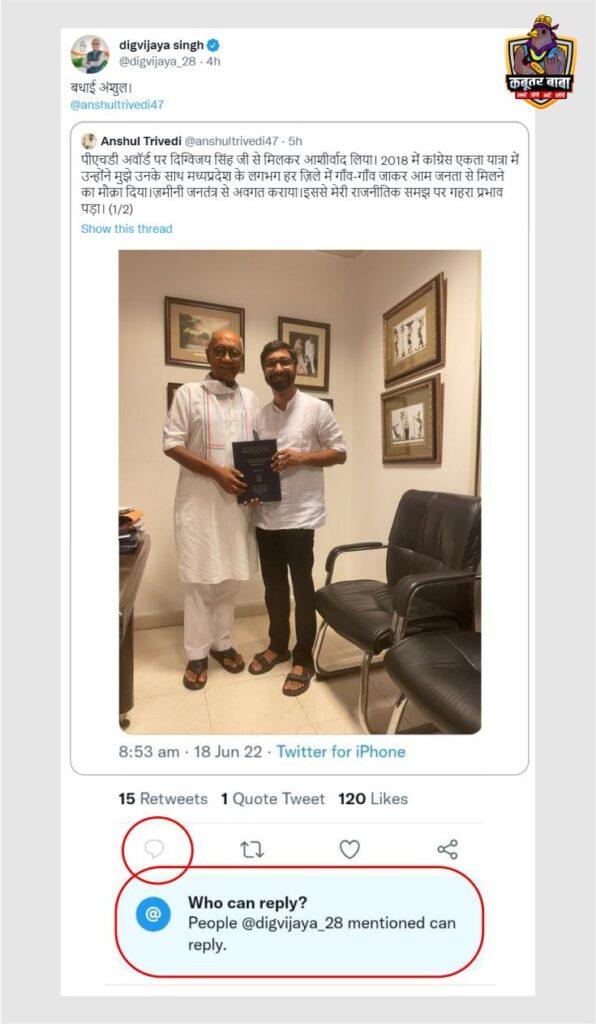Like the tweet with heart icon
Image resolution: width=596 pixels, height=1024 pixels.
350,849
